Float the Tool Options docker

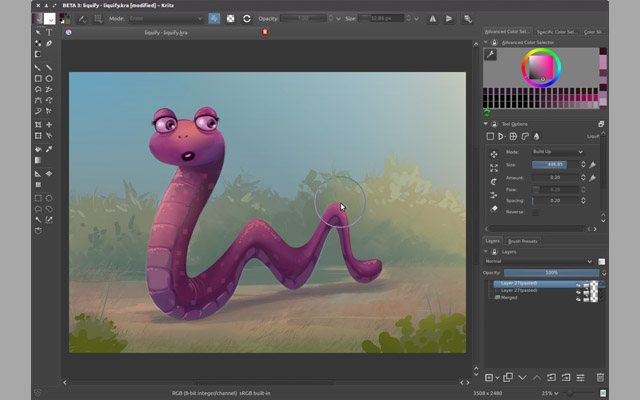pos(601,124)
